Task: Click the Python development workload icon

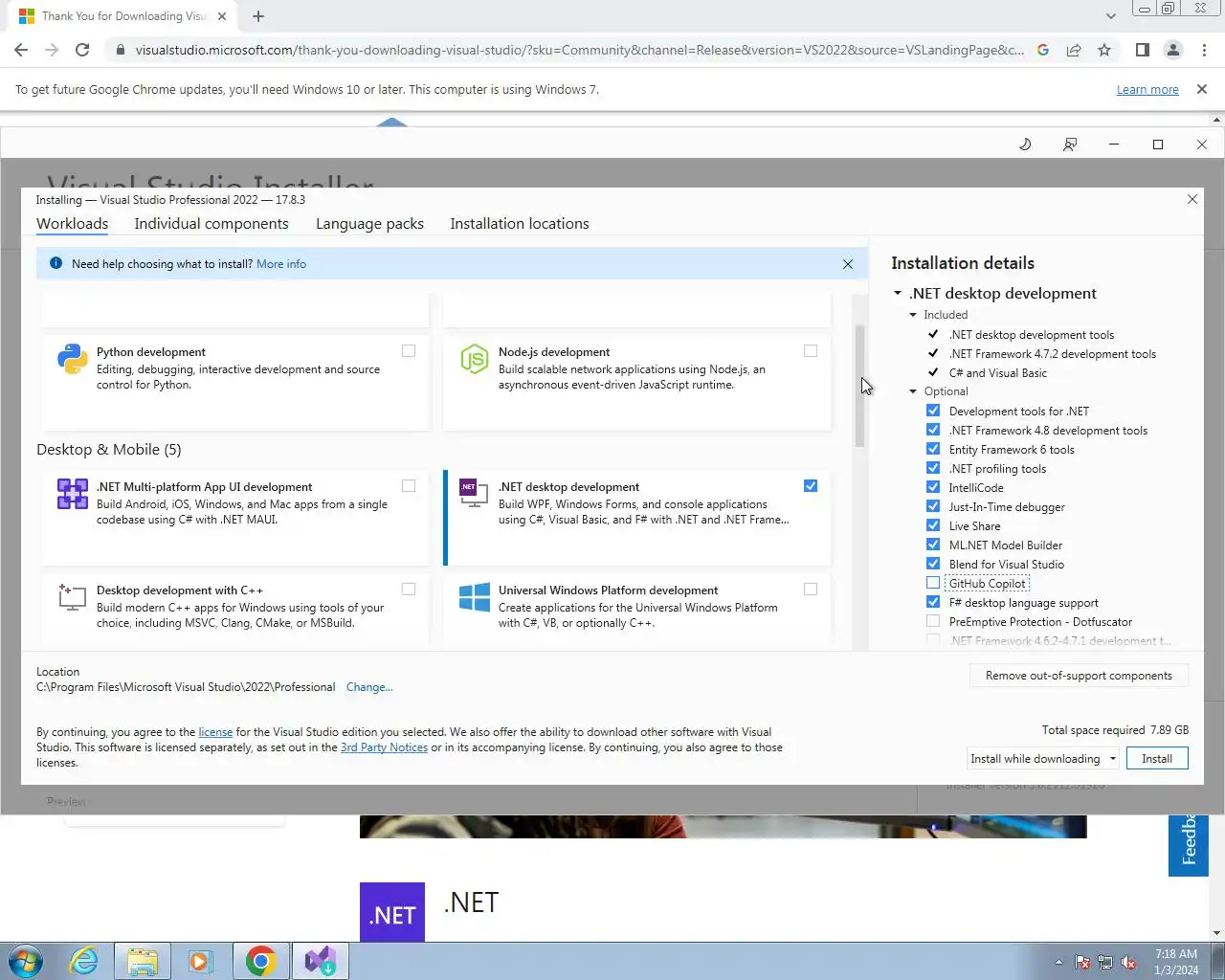Action: [73, 359]
